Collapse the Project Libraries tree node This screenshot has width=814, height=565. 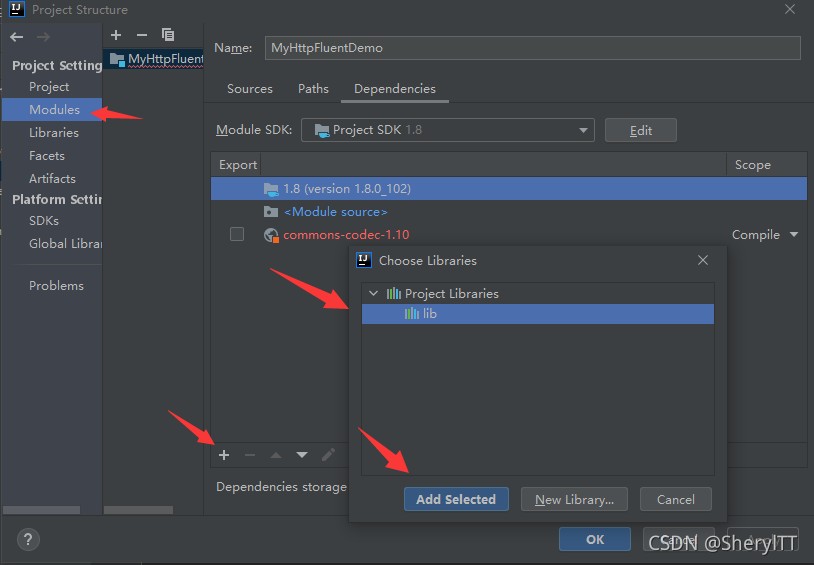pos(374,294)
